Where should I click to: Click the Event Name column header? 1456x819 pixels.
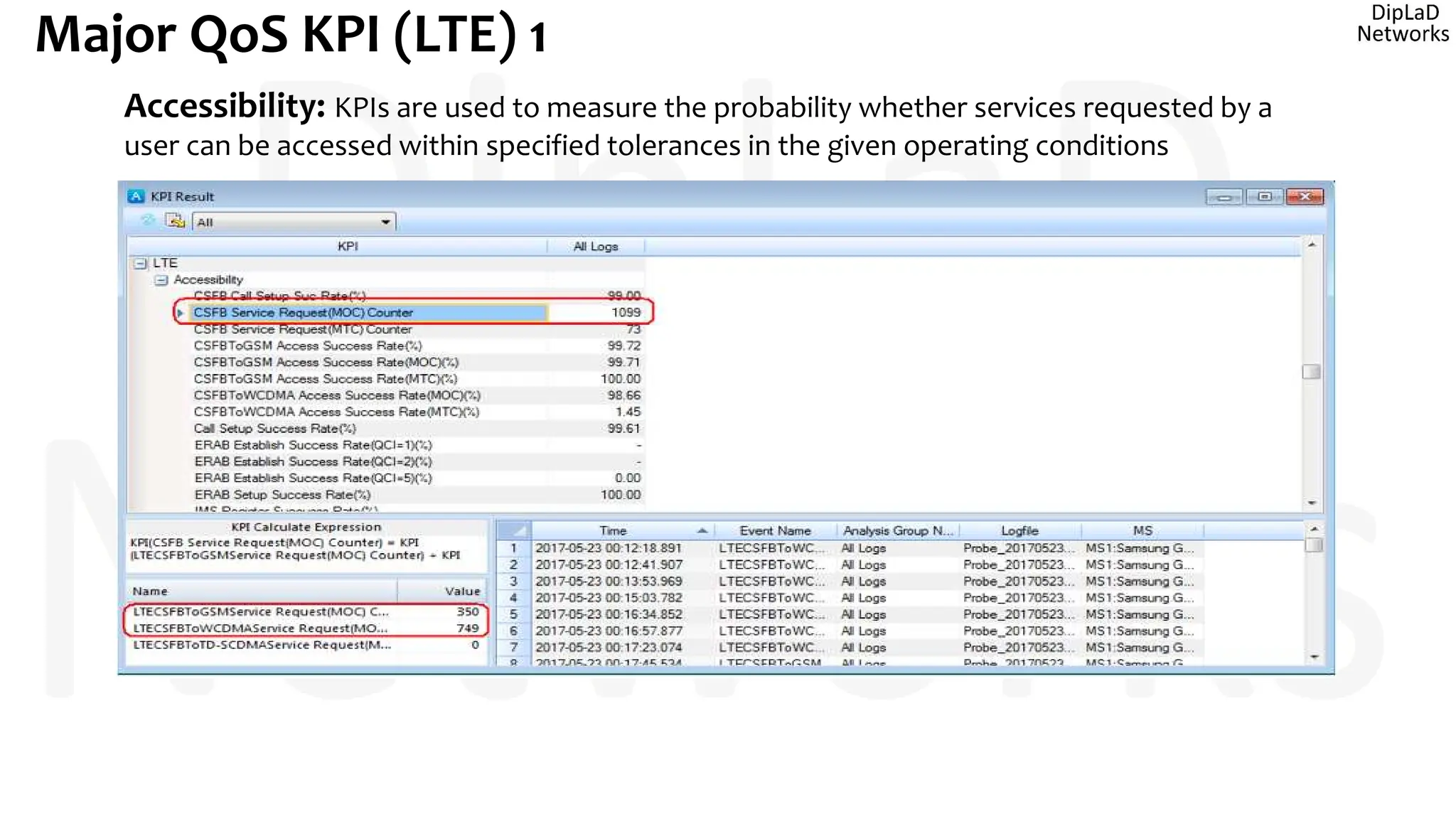pyautogui.click(x=775, y=530)
